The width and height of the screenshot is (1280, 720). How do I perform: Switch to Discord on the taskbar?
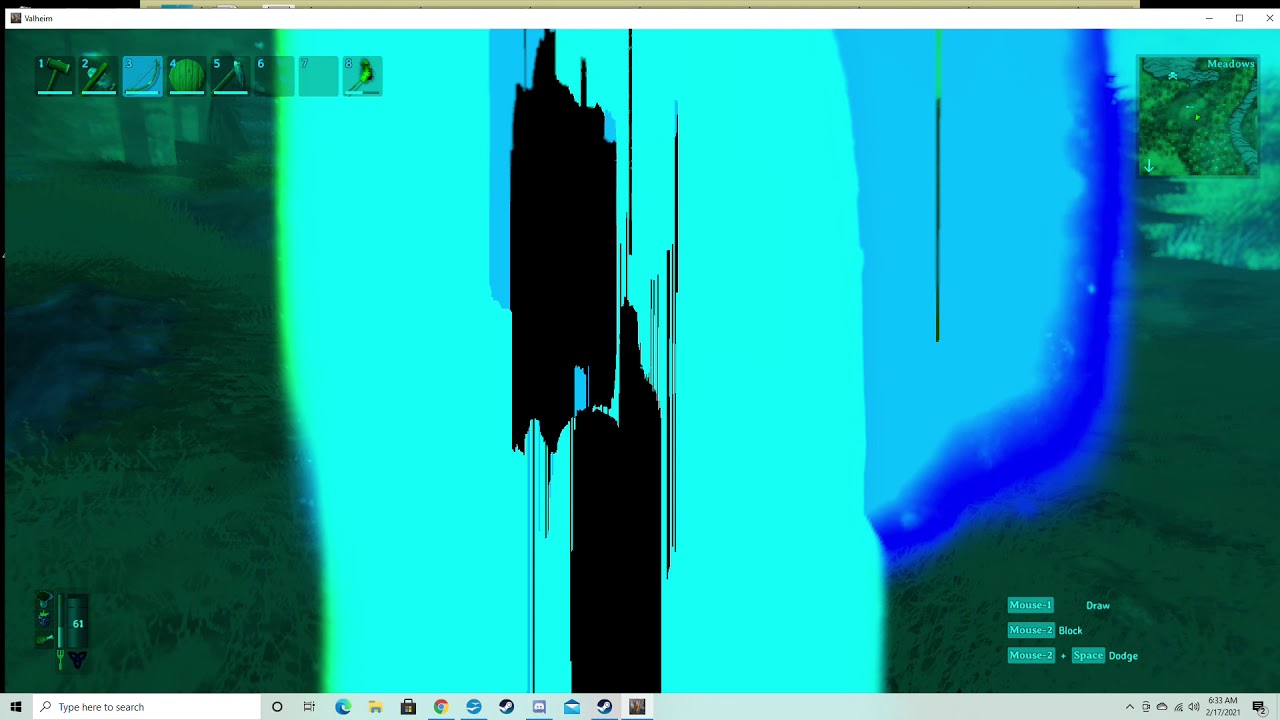pos(539,707)
